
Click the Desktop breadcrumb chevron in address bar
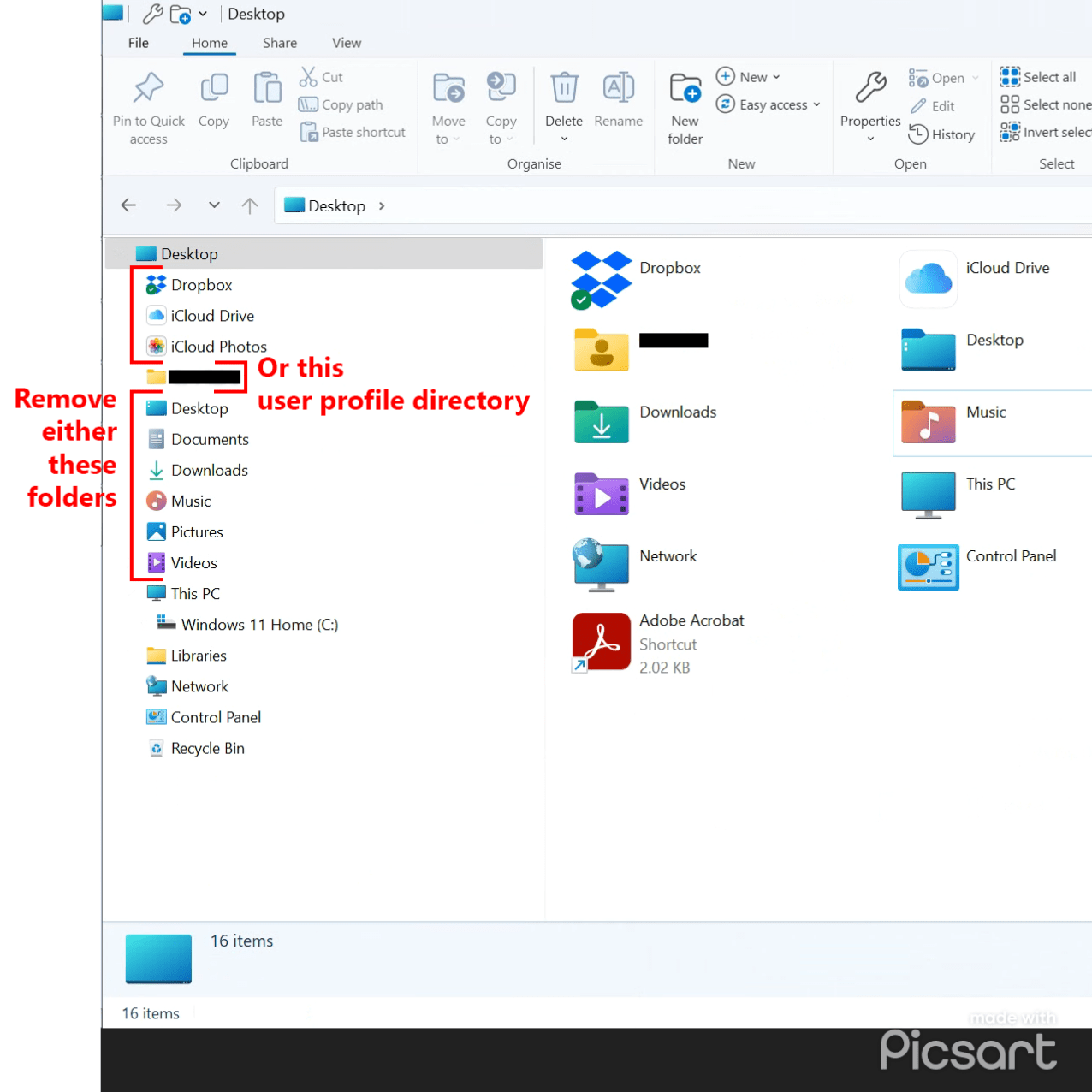(x=382, y=206)
